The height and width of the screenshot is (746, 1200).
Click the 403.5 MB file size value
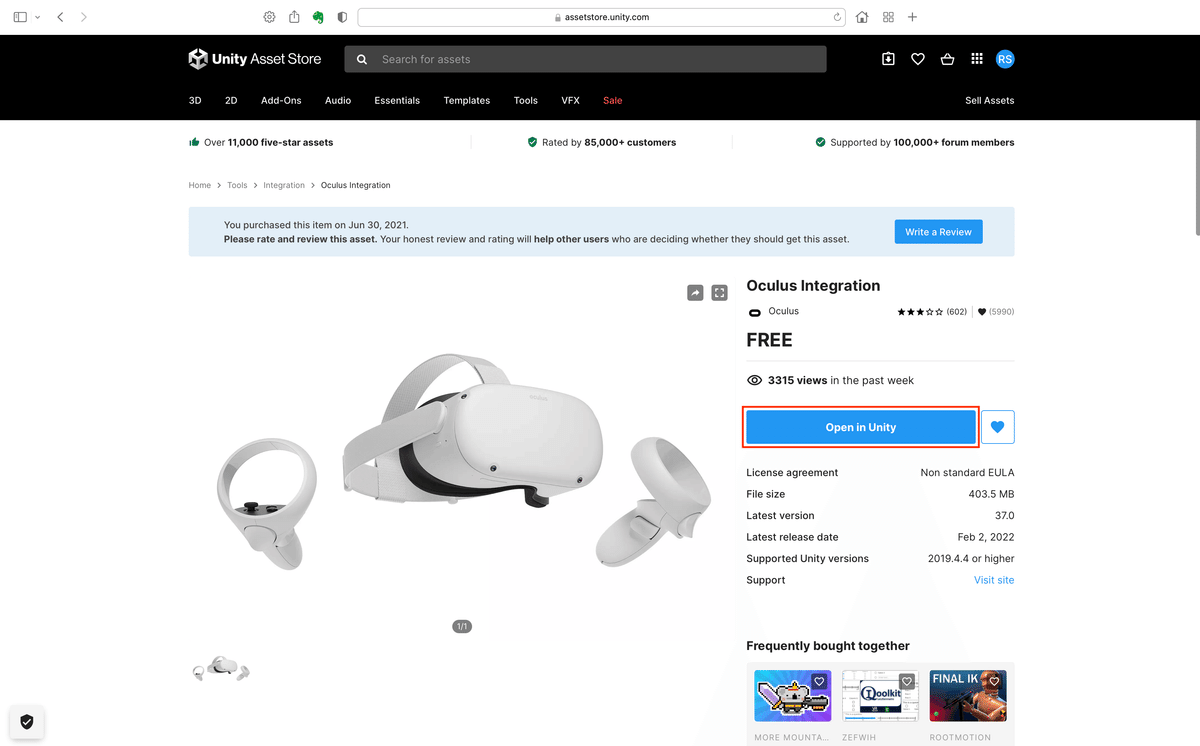coord(992,494)
